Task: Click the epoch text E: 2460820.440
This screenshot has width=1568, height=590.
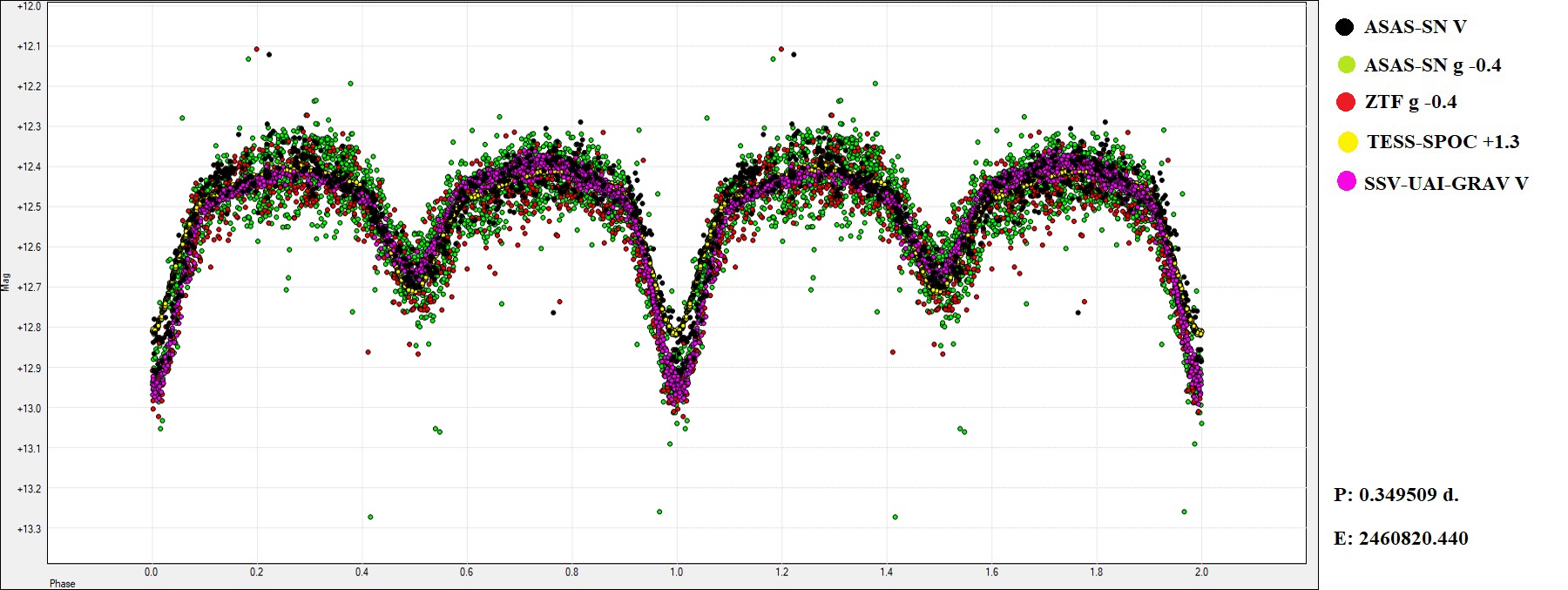Action: [x=1401, y=539]
